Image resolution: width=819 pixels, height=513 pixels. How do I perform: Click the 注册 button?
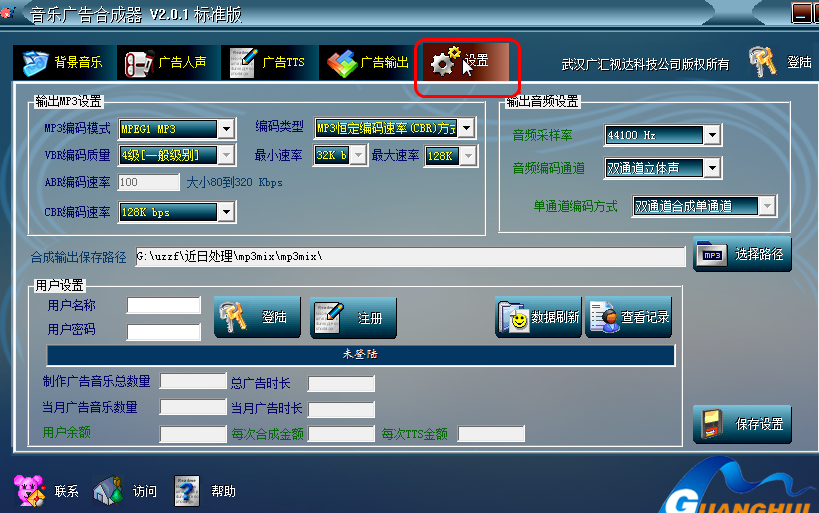354,318
